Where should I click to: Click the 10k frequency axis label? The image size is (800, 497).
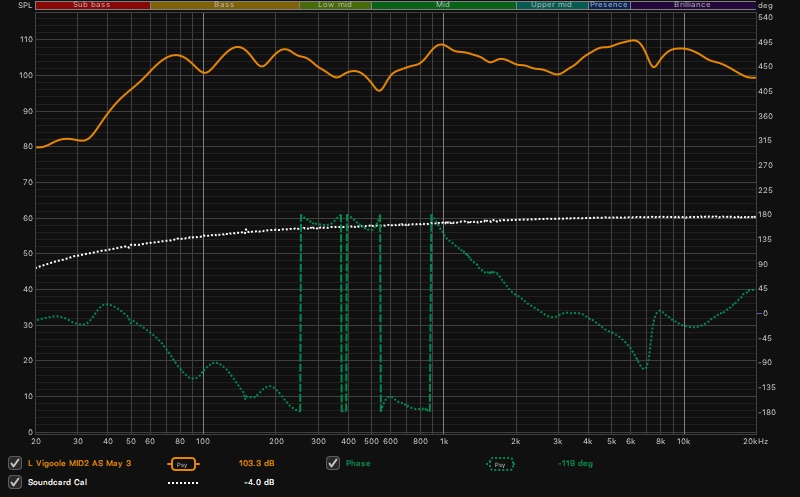tap(684, 441)
